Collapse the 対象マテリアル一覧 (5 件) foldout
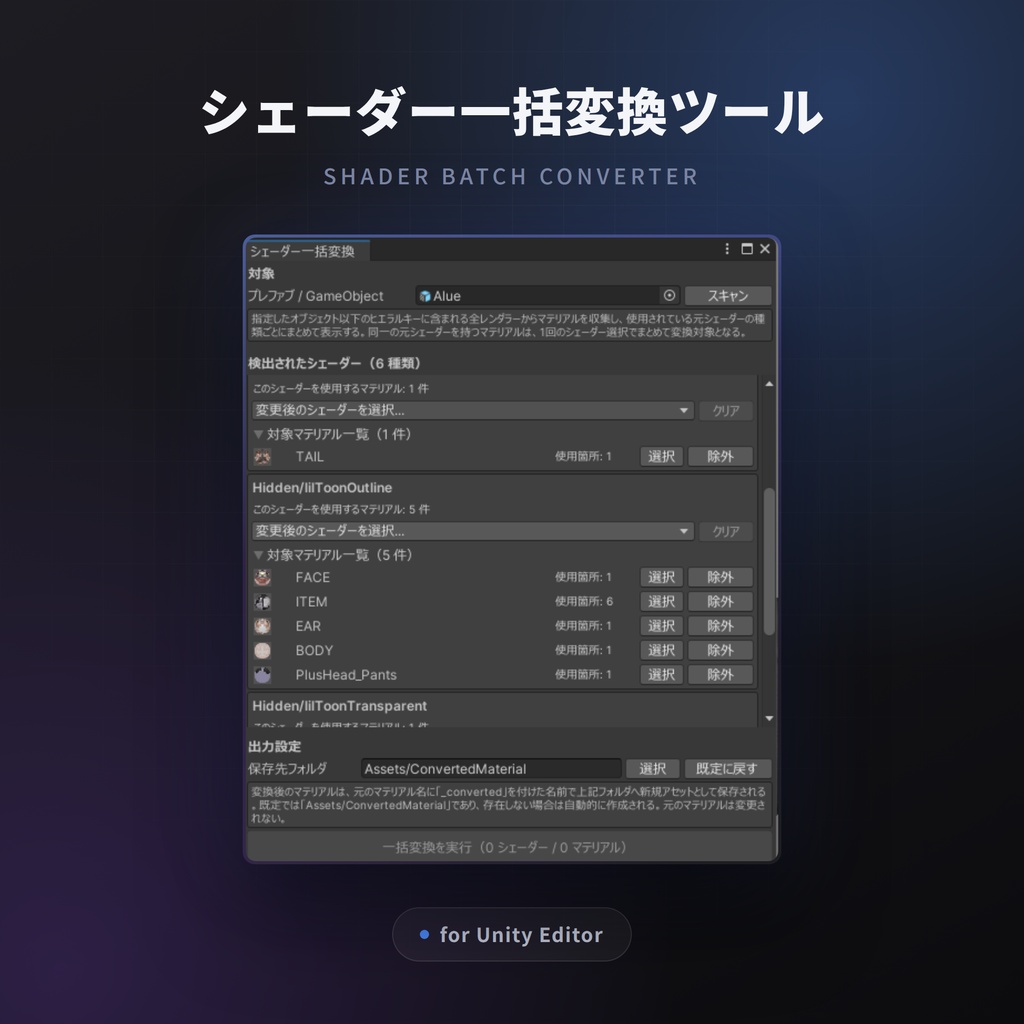The height and width of the screenshot is (1024, 1024). click(259, 555)
